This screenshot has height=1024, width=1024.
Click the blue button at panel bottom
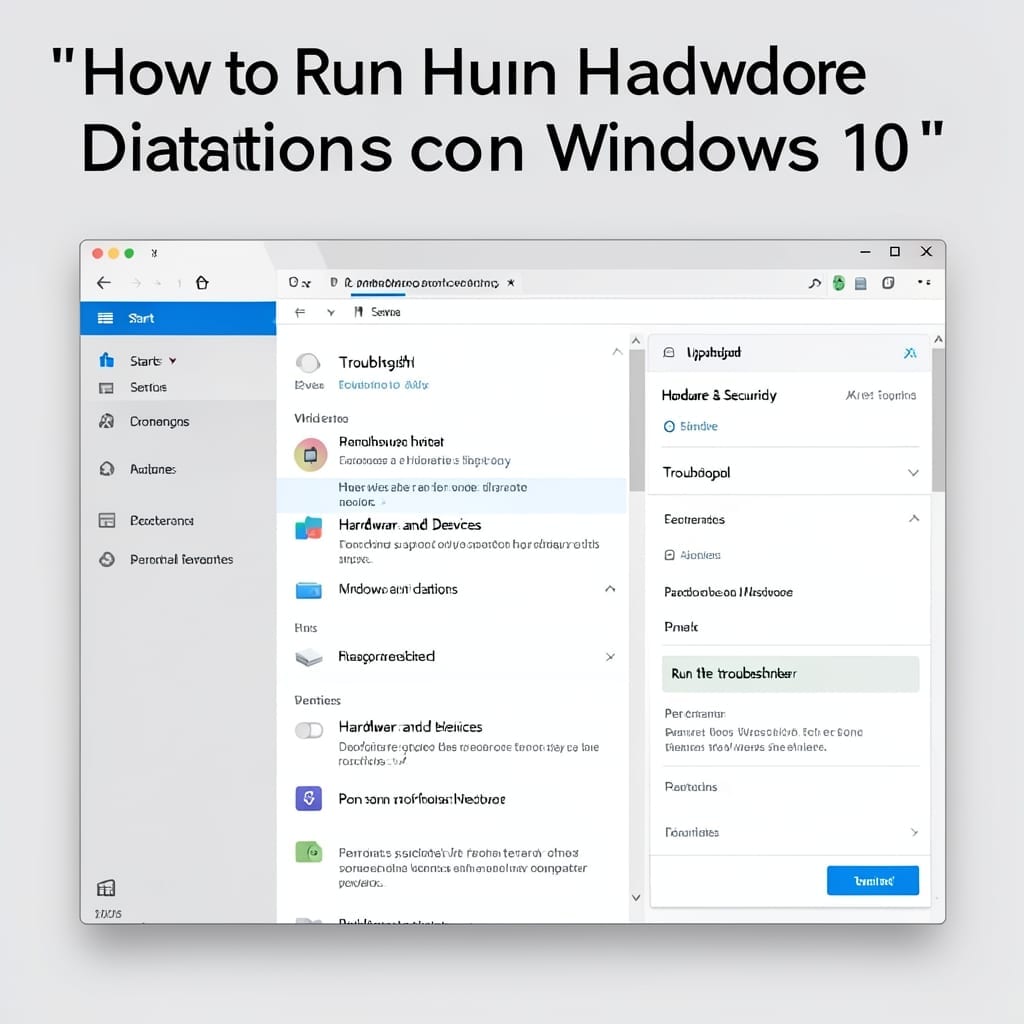coord(872,881)
